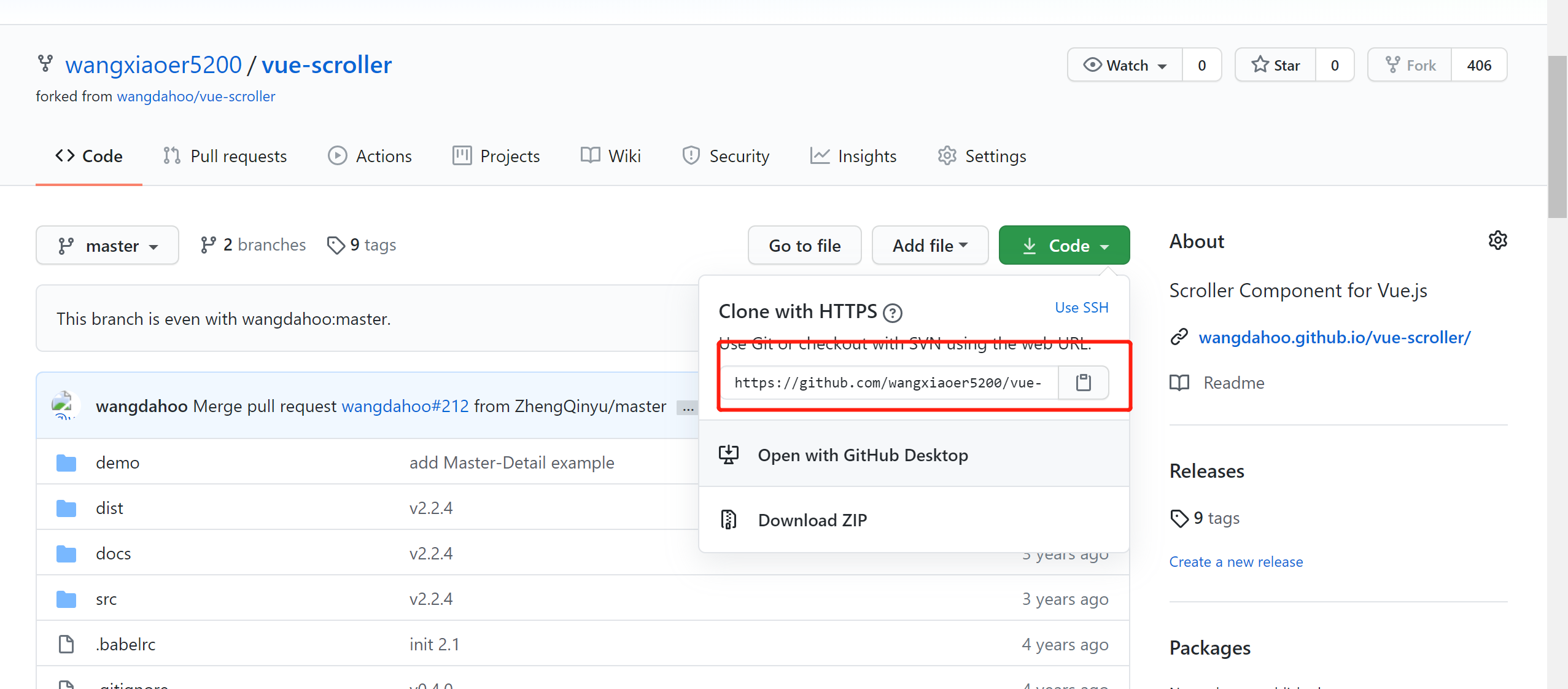Open the master branch dropdown
The height and width of the screenshot is (689, 1568).
107,245
